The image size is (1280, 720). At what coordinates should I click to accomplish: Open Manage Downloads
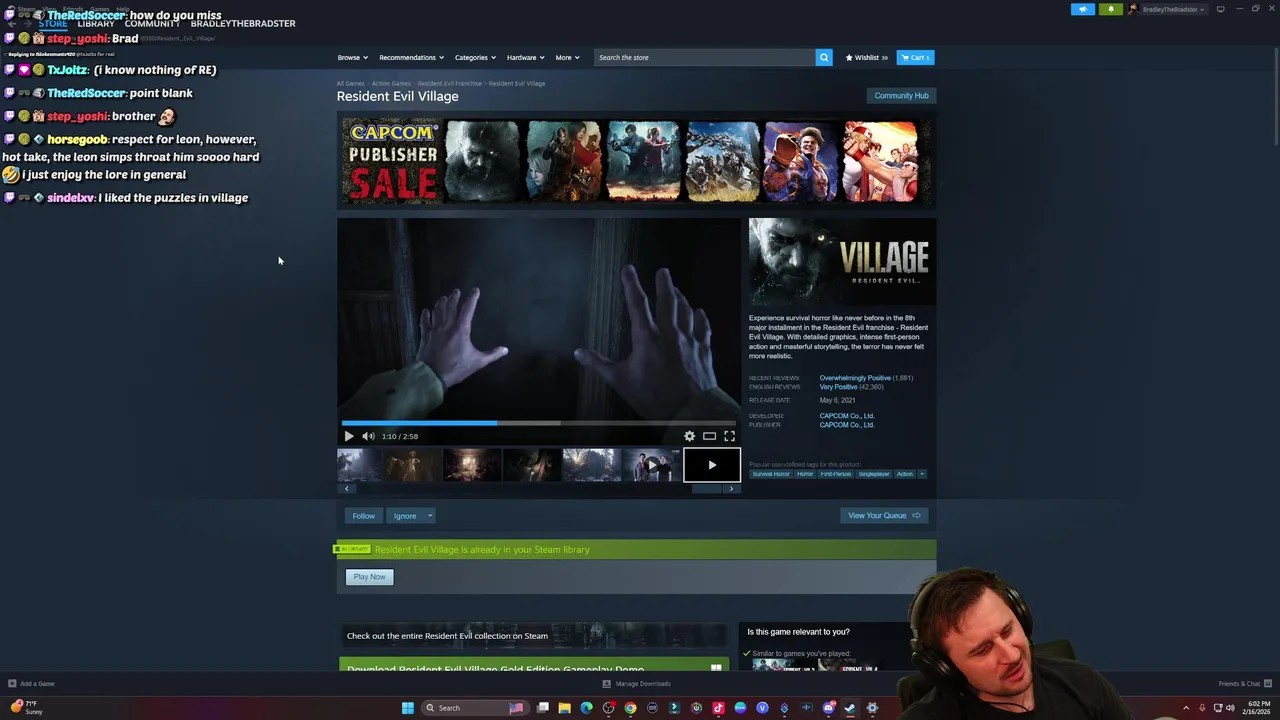[637, 684]
